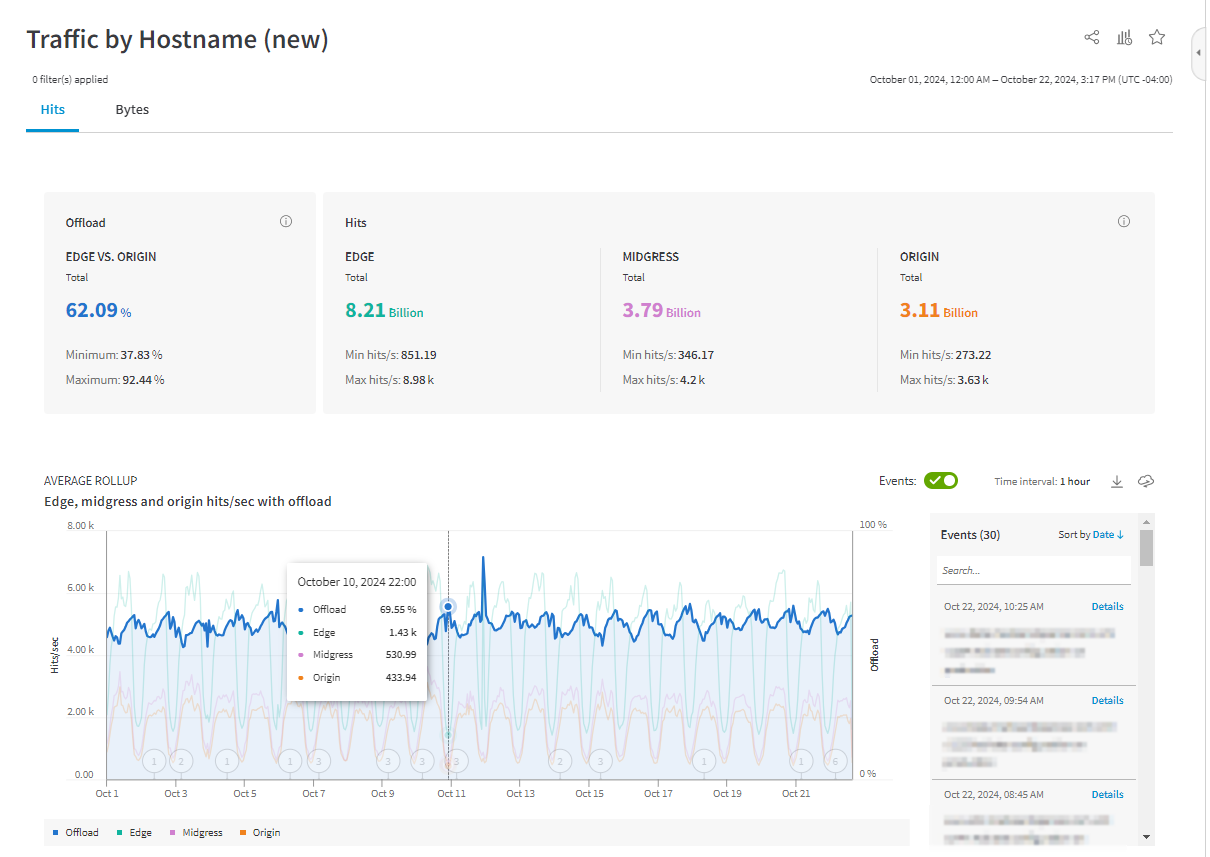Viewport: 1210px width, 857px height.
Task: Toggle Midgress series in chart legend
Action: tap(195, 832)
